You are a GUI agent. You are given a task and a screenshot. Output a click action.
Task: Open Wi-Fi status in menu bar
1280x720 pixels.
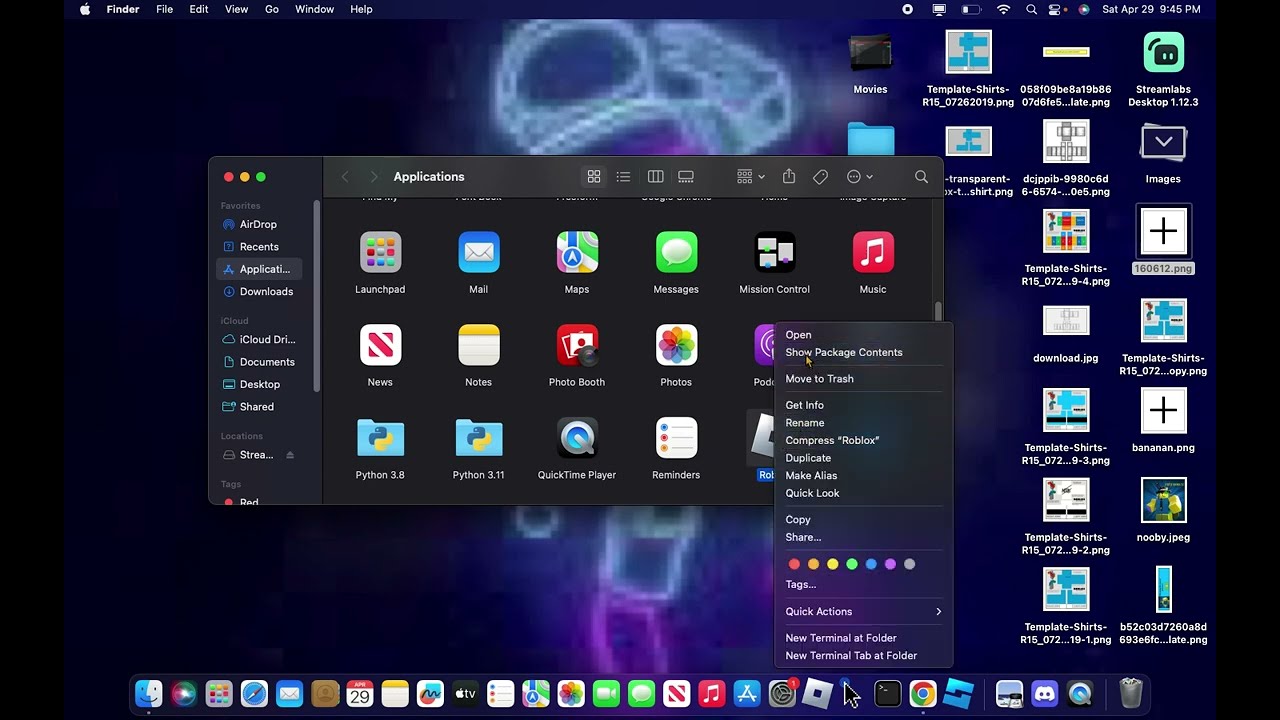click(x=1004, y=9)
